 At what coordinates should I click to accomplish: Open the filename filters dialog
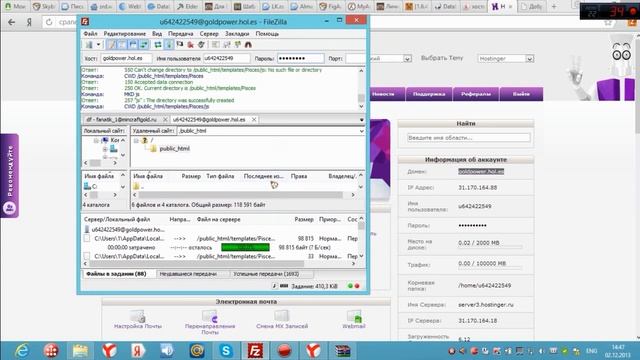[215, 44]
